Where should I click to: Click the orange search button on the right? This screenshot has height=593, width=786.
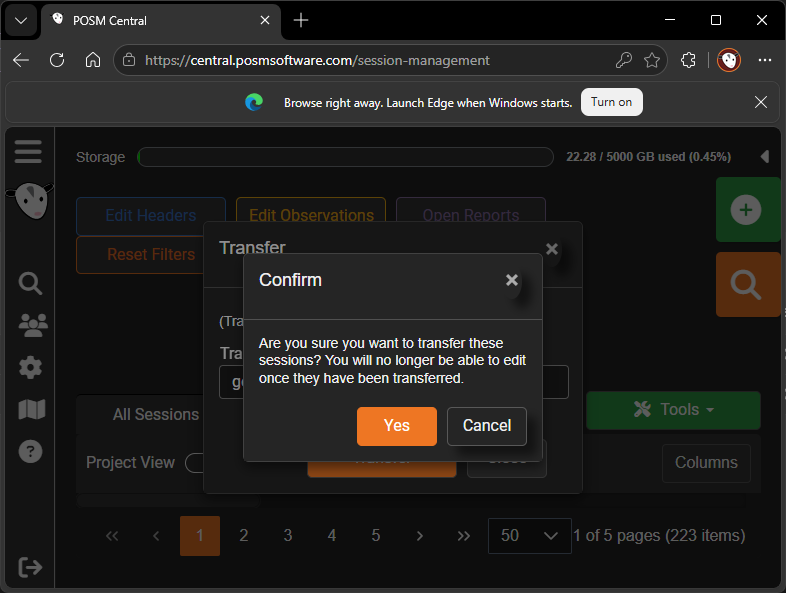748,284
